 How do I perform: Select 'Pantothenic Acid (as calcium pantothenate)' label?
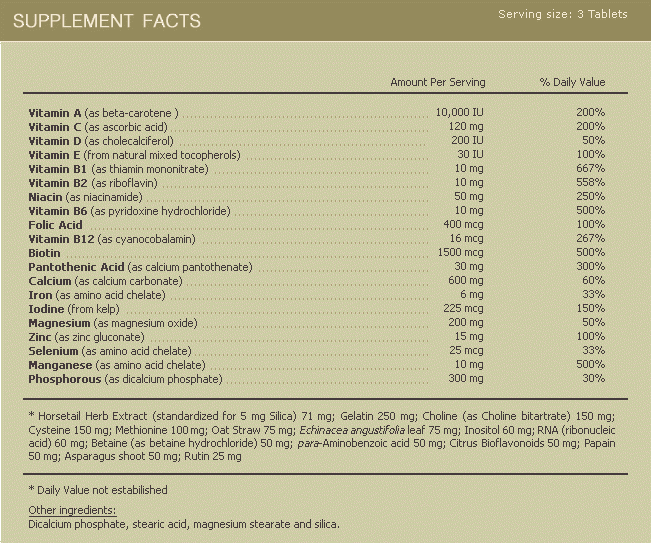(x=140, y=267)
